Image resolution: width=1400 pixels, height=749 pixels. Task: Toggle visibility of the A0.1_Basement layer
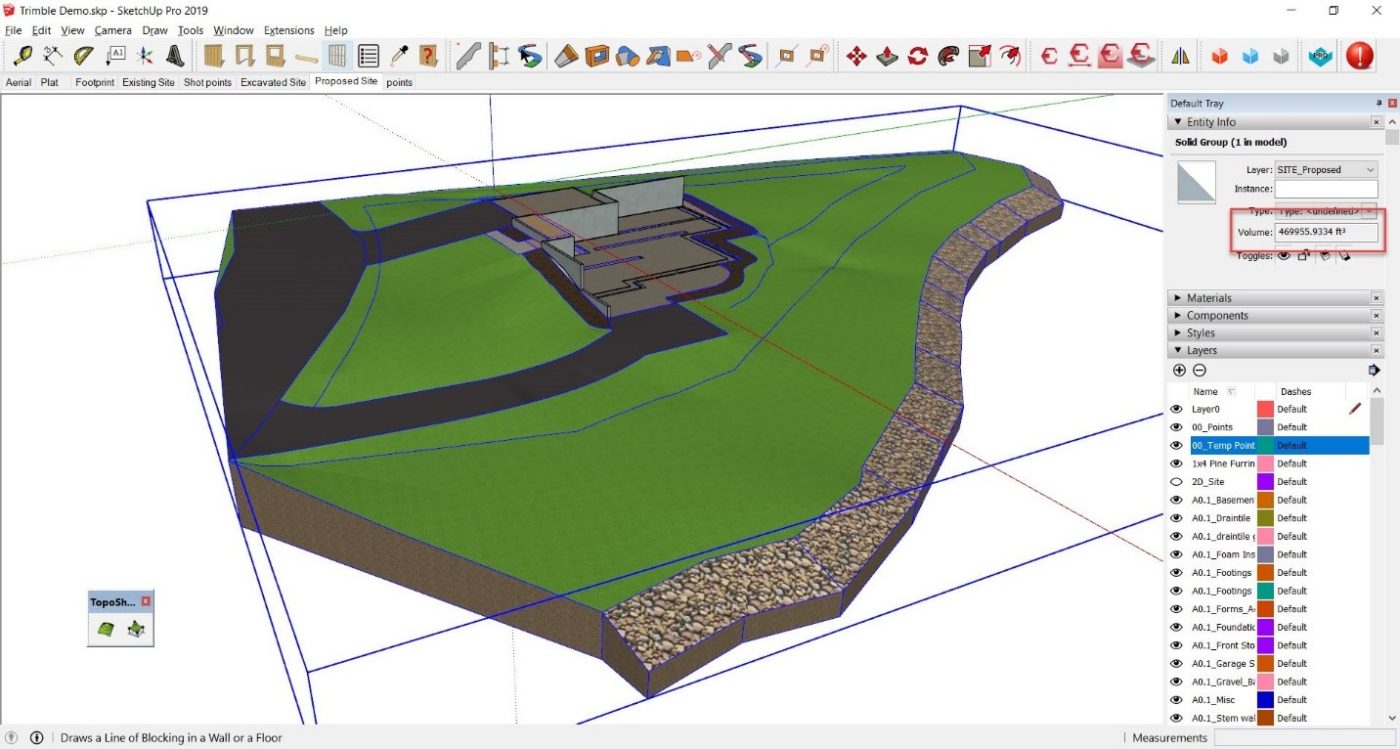point(1177,499)
